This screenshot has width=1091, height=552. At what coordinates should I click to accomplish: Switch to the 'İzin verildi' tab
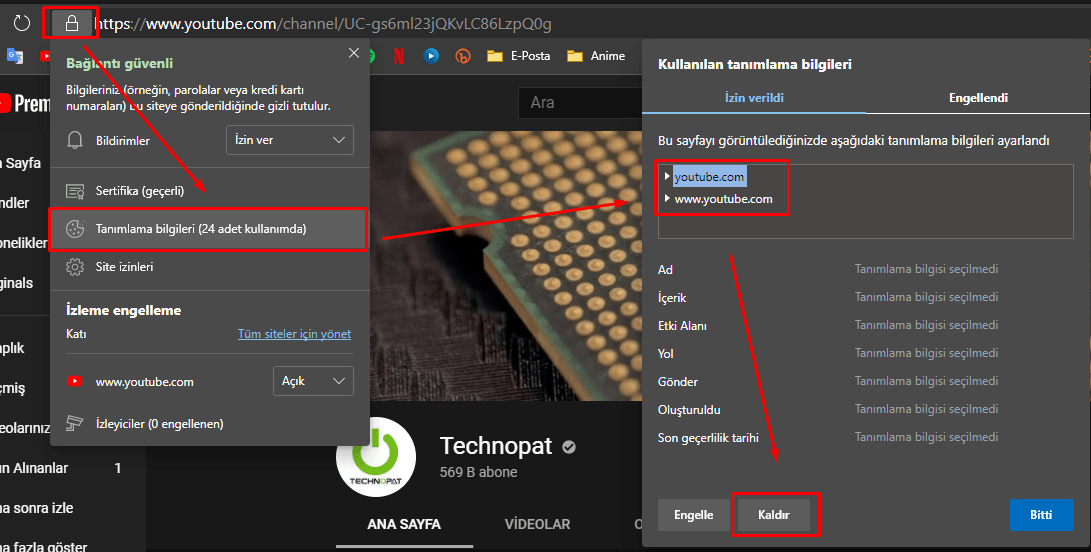(754, 97)
